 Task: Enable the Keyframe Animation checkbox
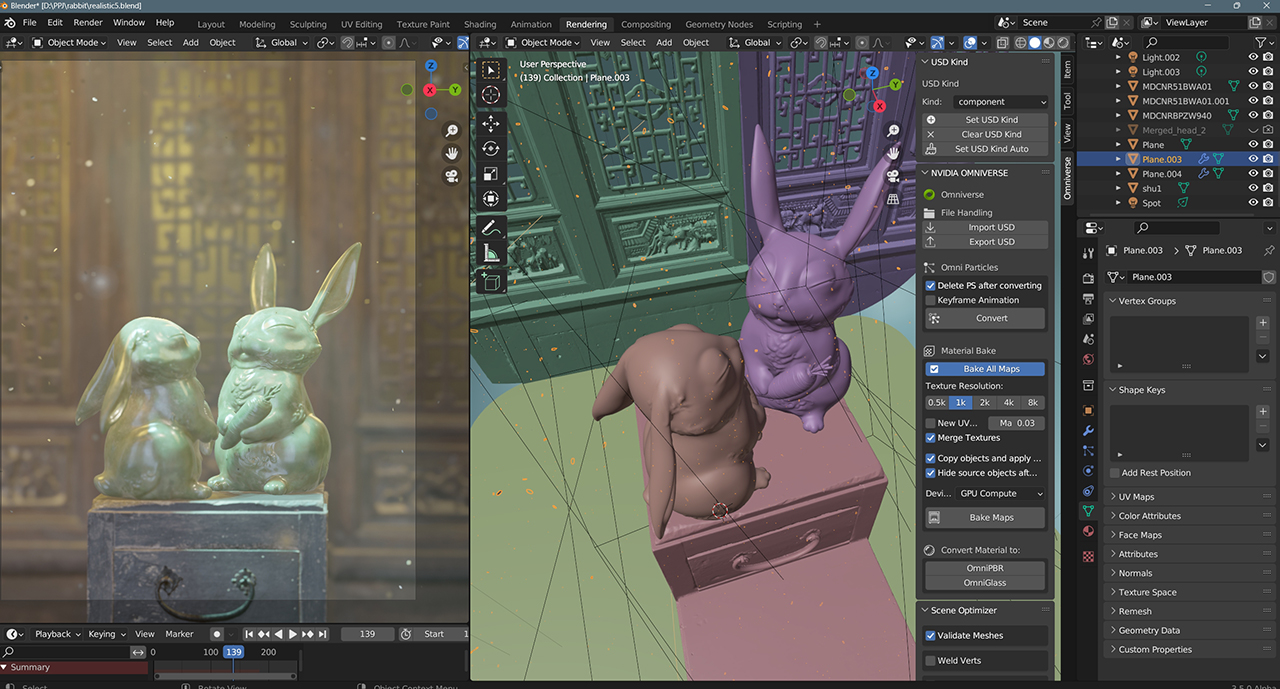[931, 300]
